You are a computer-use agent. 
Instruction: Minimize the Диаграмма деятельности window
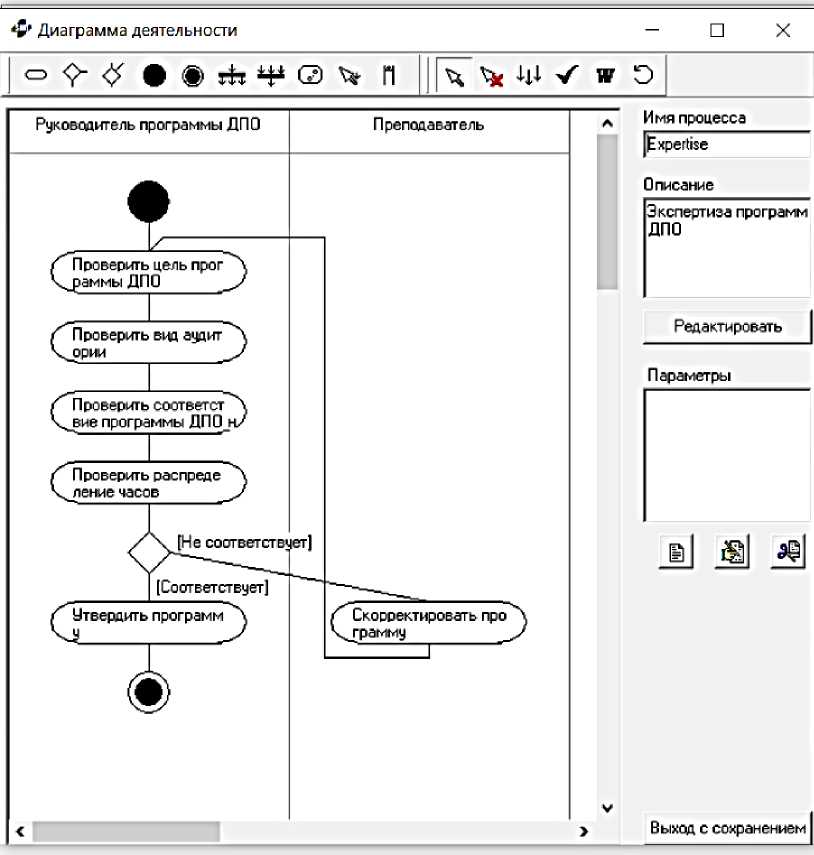click(652, 30)
